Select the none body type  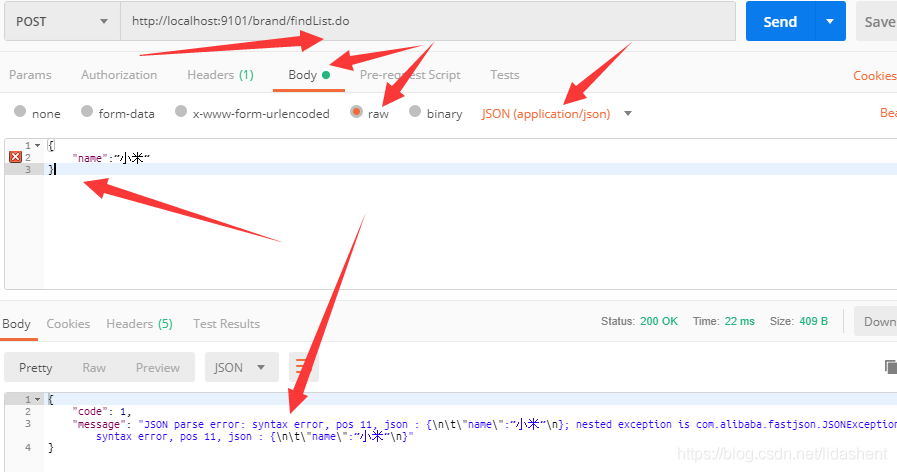pyautogui.click(x=20, y=112)
